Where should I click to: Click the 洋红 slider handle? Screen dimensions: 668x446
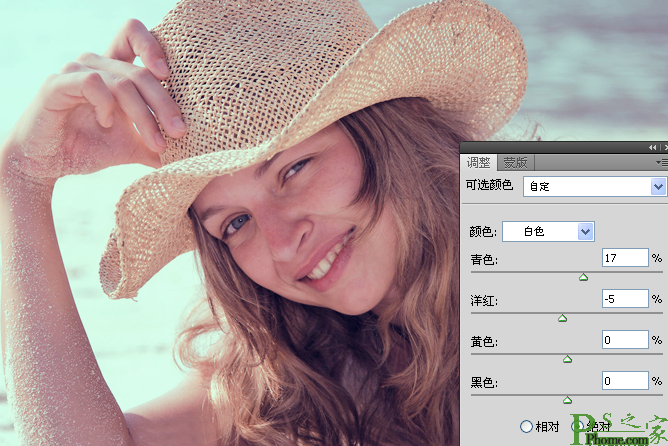point(562,318)
